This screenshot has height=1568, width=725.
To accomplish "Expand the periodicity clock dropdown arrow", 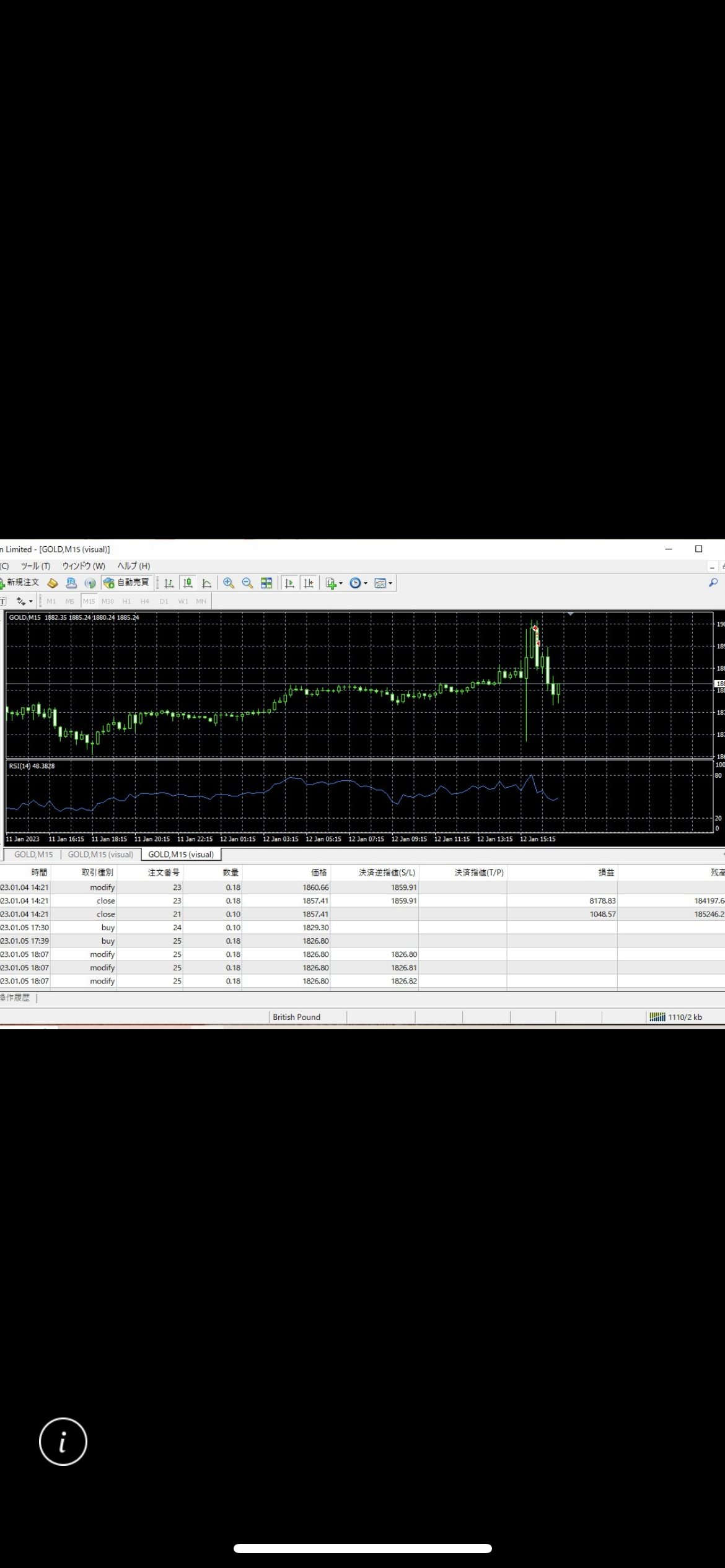I will click(366, 583).
